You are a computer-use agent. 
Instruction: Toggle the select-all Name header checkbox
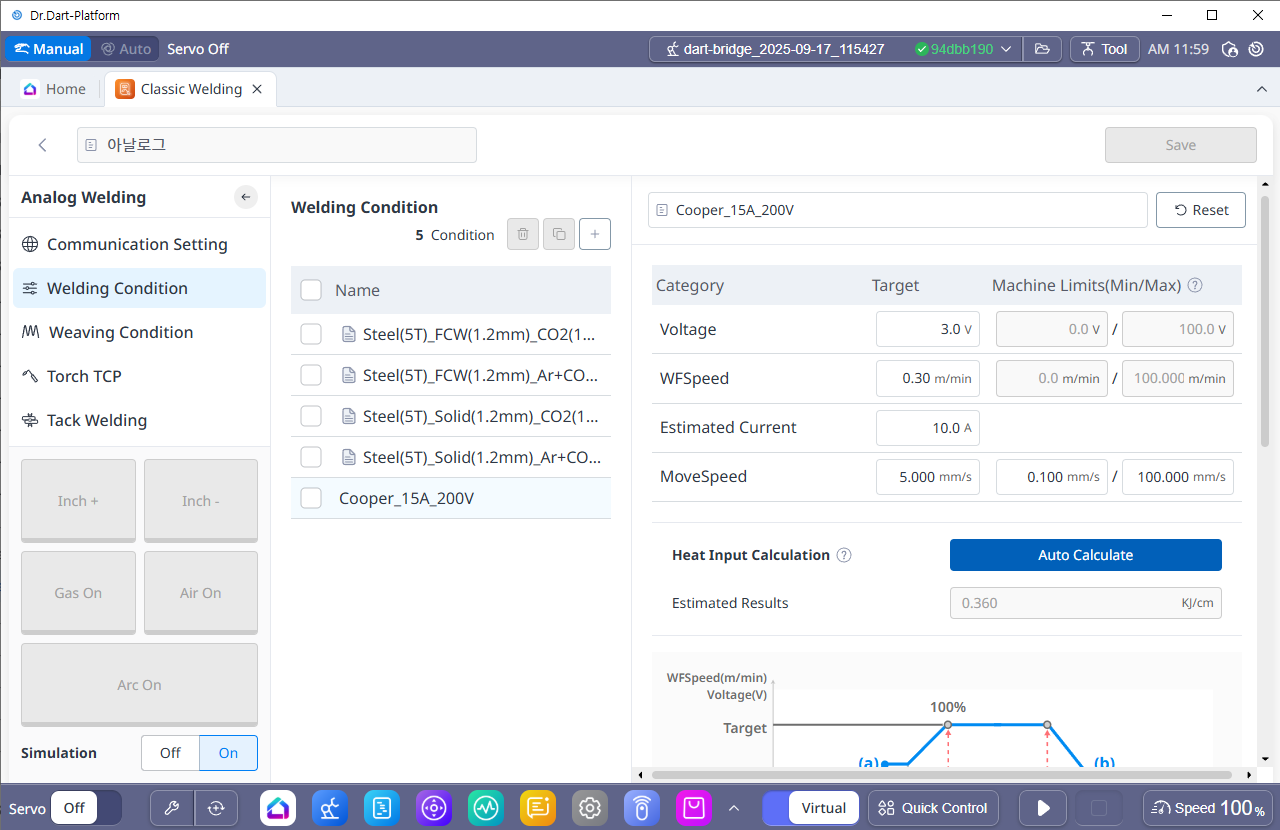coord(311,290)
